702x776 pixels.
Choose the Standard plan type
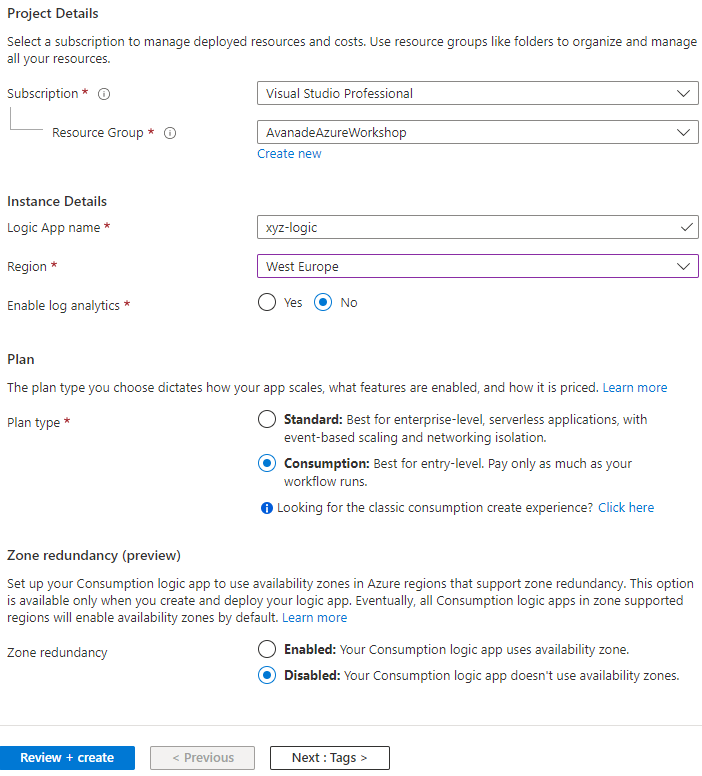click(267, 420)
